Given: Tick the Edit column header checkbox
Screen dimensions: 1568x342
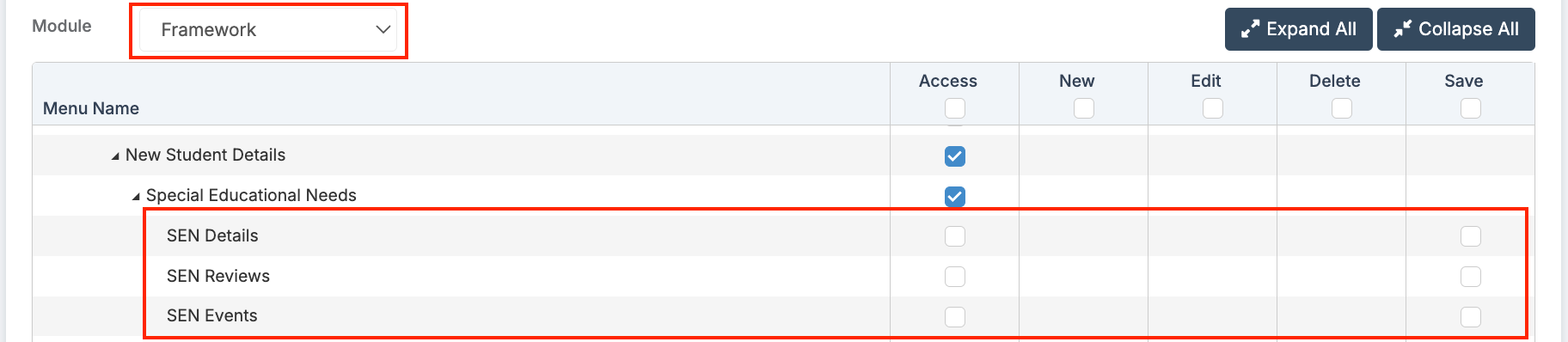Looking at the screenshot, I should point(1213,108).
